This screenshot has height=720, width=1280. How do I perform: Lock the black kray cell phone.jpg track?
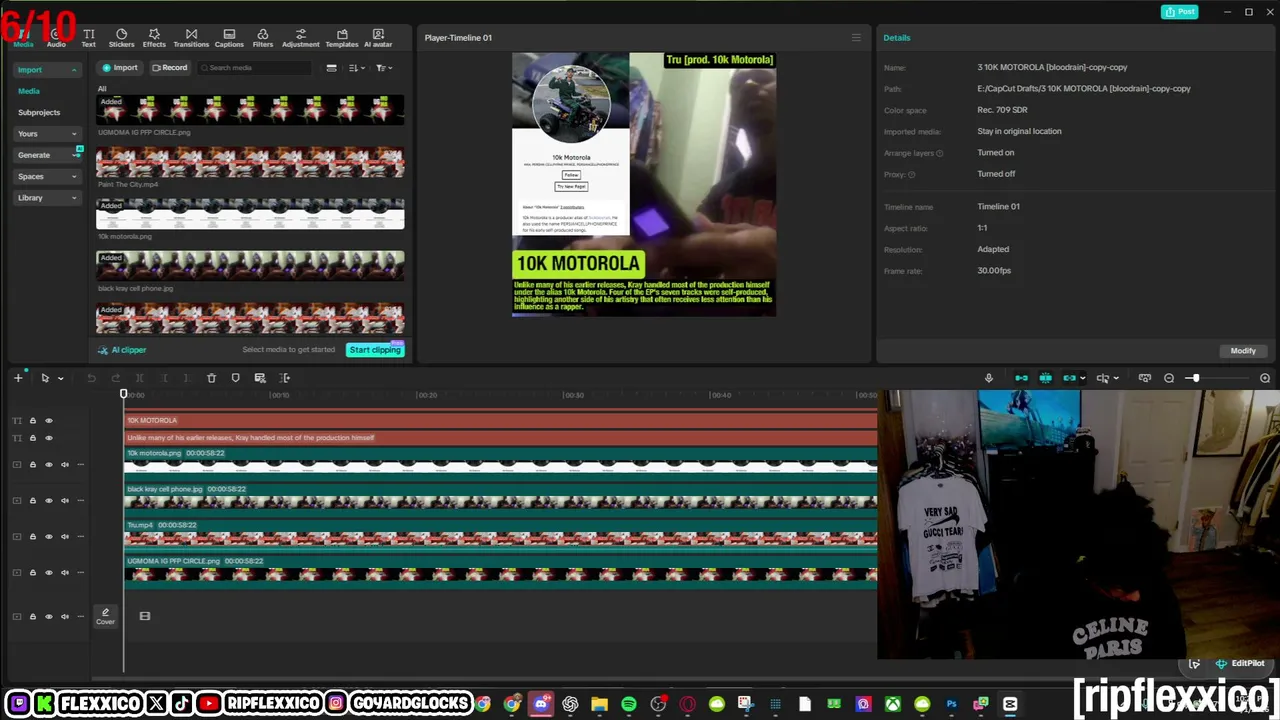pos(32,500)
